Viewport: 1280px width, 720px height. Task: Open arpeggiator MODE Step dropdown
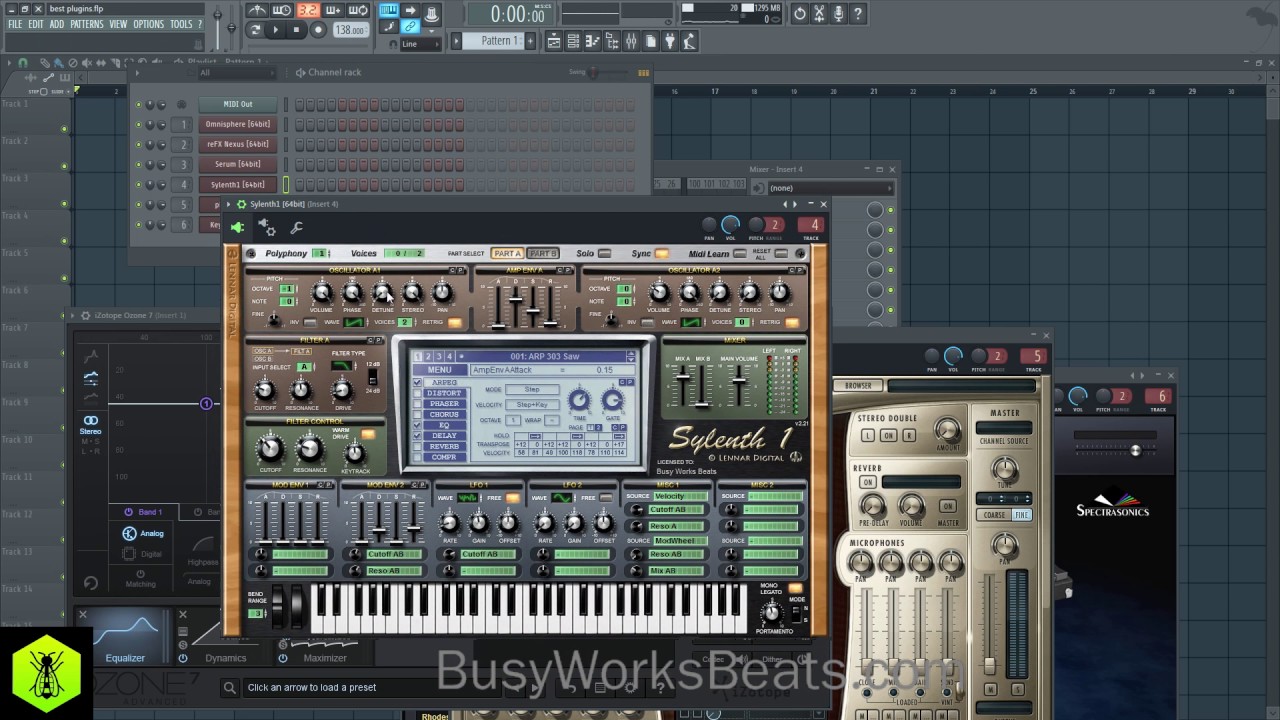[x=531, y=389]
